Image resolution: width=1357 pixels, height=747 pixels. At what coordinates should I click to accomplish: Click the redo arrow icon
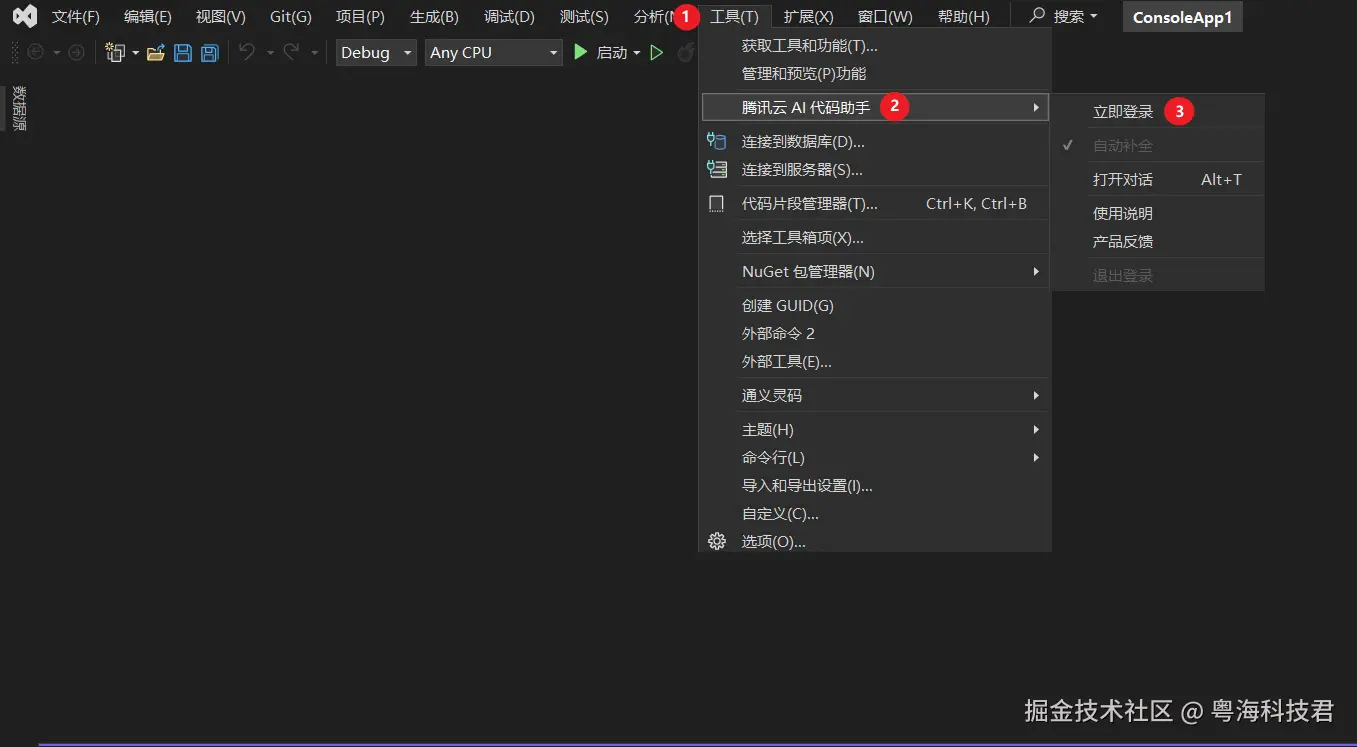[291, 52]
